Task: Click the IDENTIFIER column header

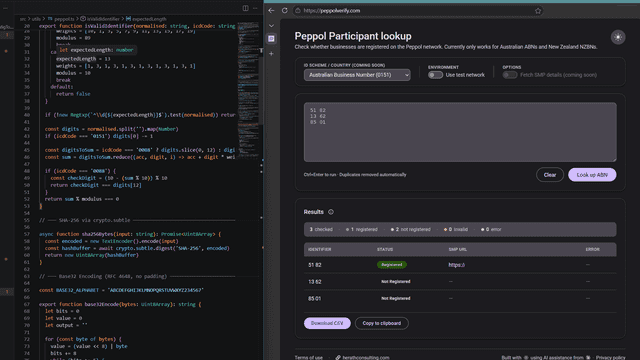Action: click(320, 249)
